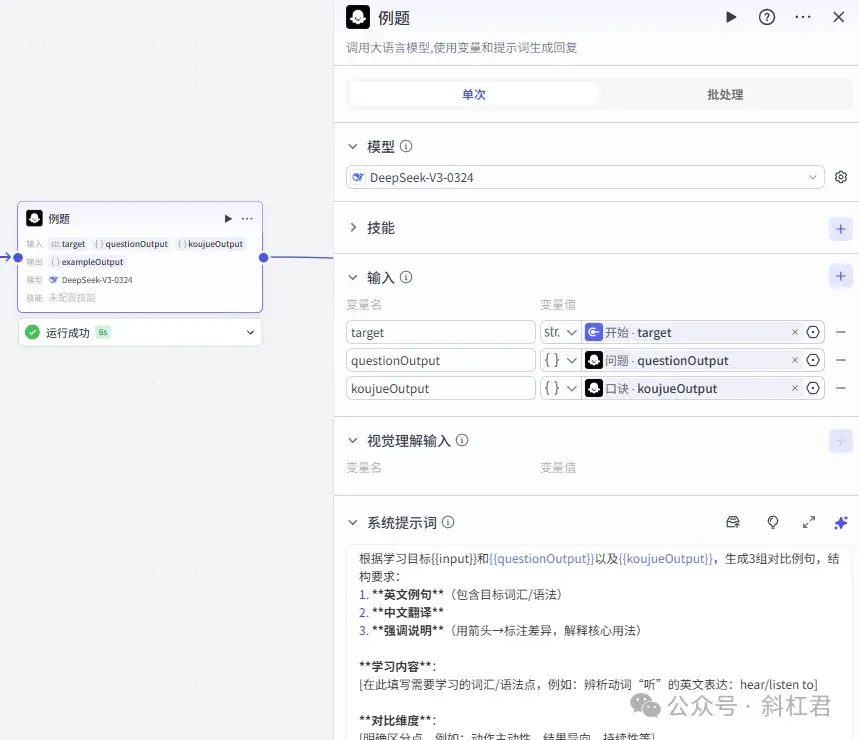Run the 例题 node from panel header
The image size is (859, 740).
click(731, 17)
